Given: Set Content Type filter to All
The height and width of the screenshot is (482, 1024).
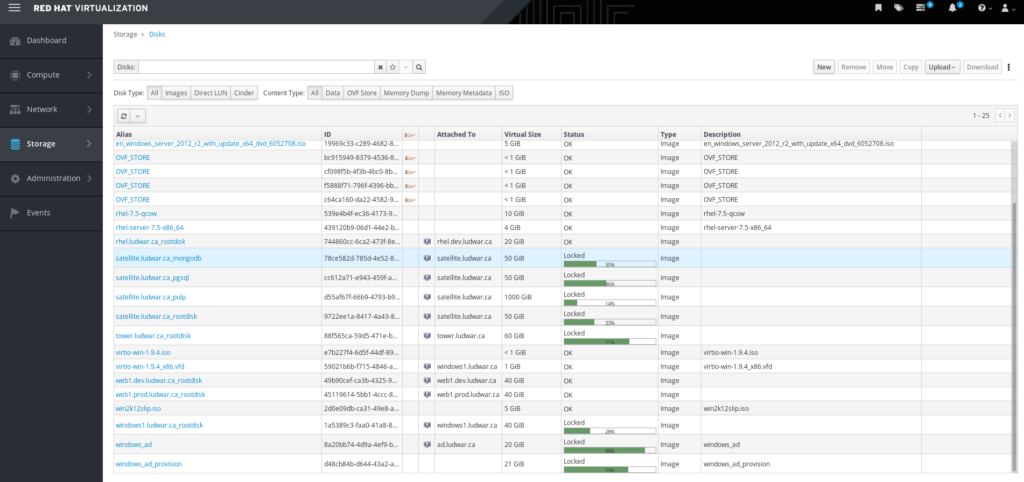Looking at the screenshot, I should 315,93.
